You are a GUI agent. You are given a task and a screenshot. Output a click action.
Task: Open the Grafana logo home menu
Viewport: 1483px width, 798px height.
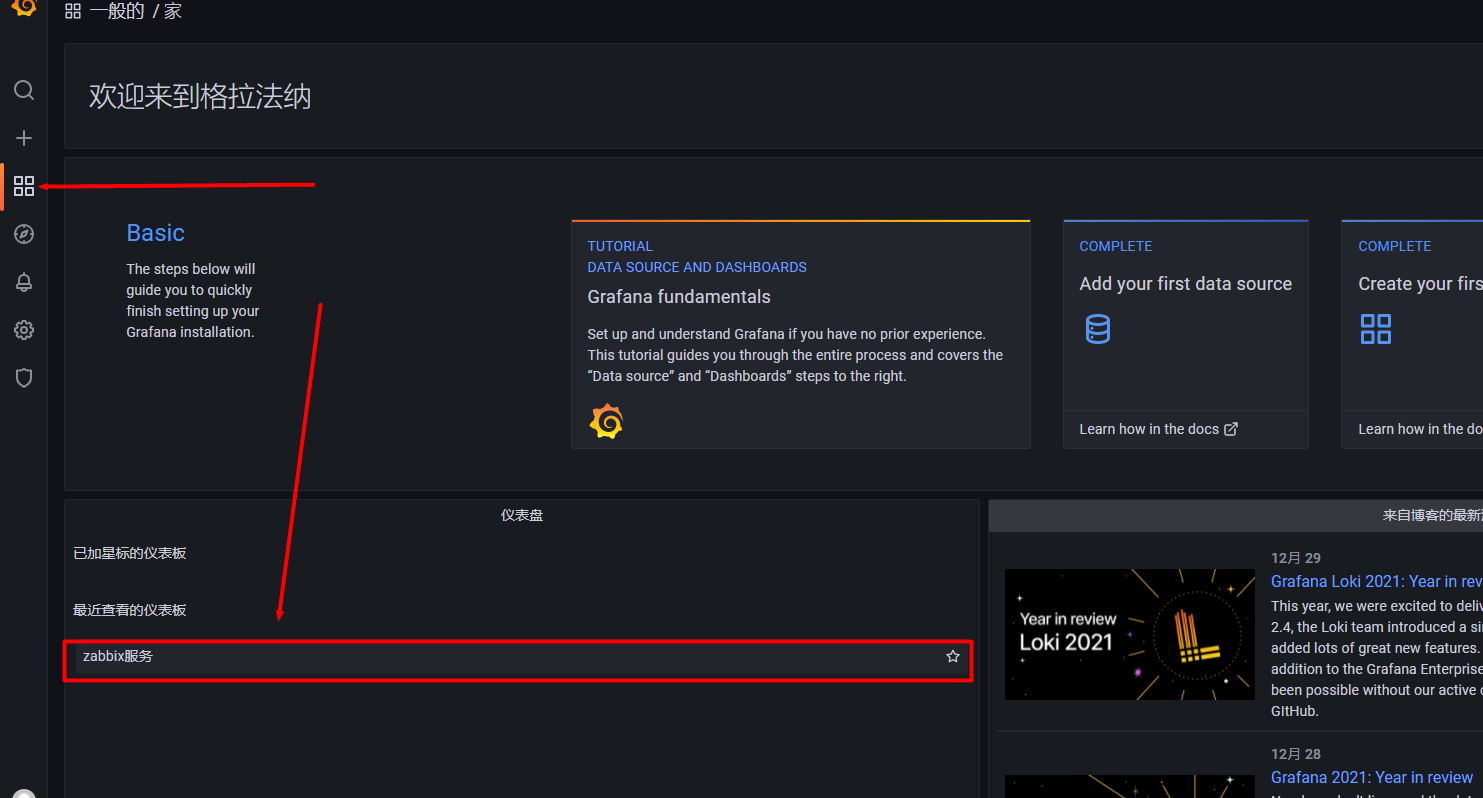(24, 6)
